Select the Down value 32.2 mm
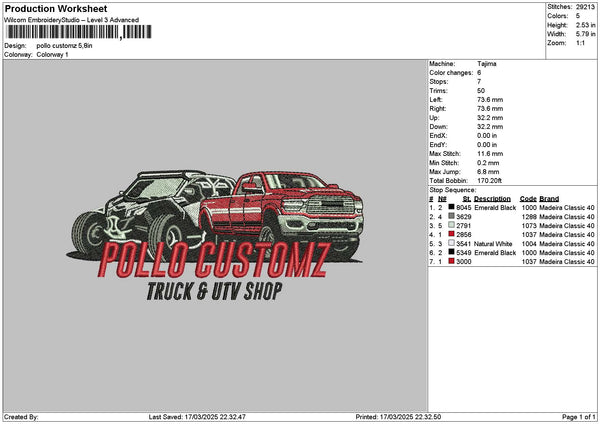The height and width of the screenshot is (424, 600). point(490,127)
